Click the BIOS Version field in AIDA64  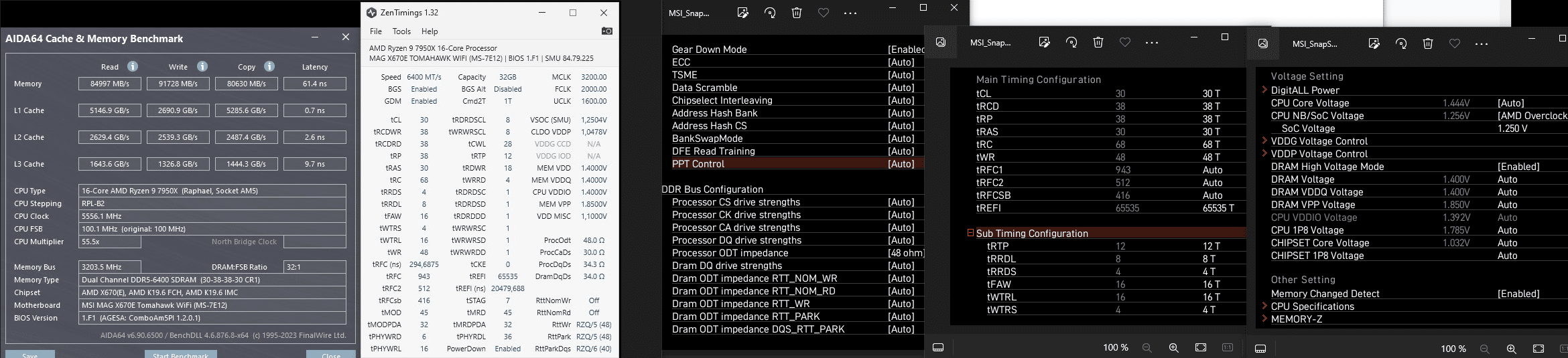[x=212, y=318]
